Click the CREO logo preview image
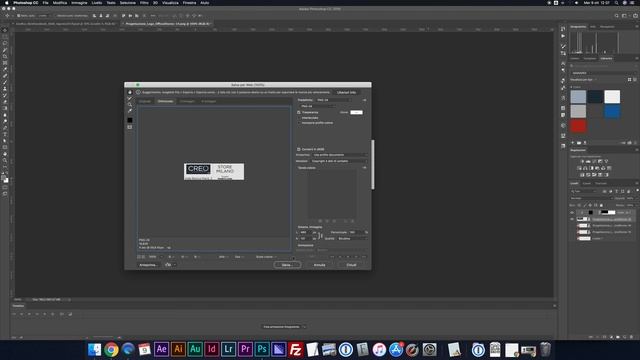Image resolution: width=640 pixels, height=360 pixels. pos(214,171)
